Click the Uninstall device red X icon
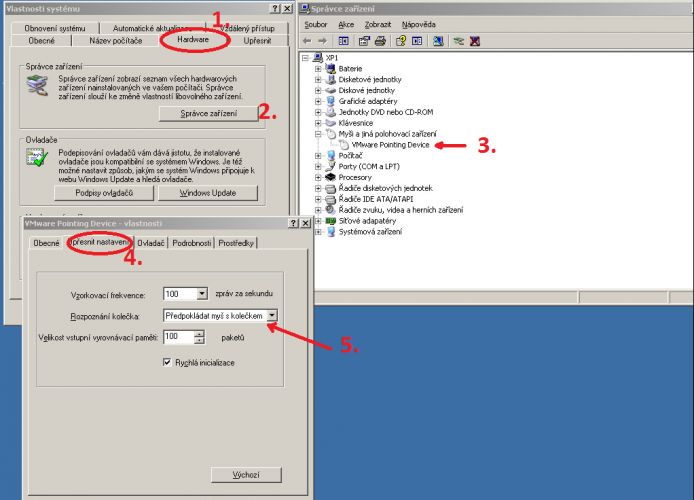Viewport: 694px width, 500px height. tap(475, 41)
